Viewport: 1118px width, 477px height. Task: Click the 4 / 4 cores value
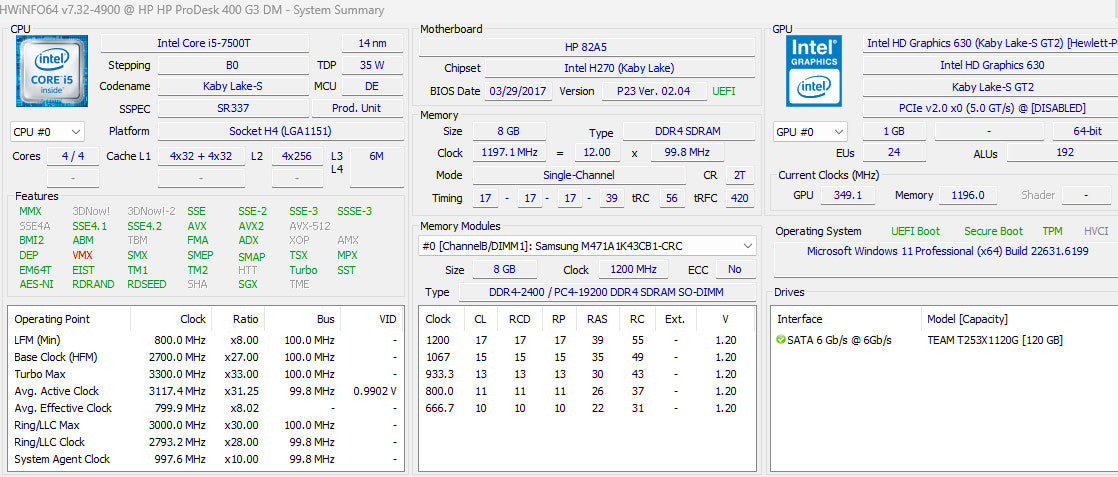pyautogui.click(x=73, y=156)
